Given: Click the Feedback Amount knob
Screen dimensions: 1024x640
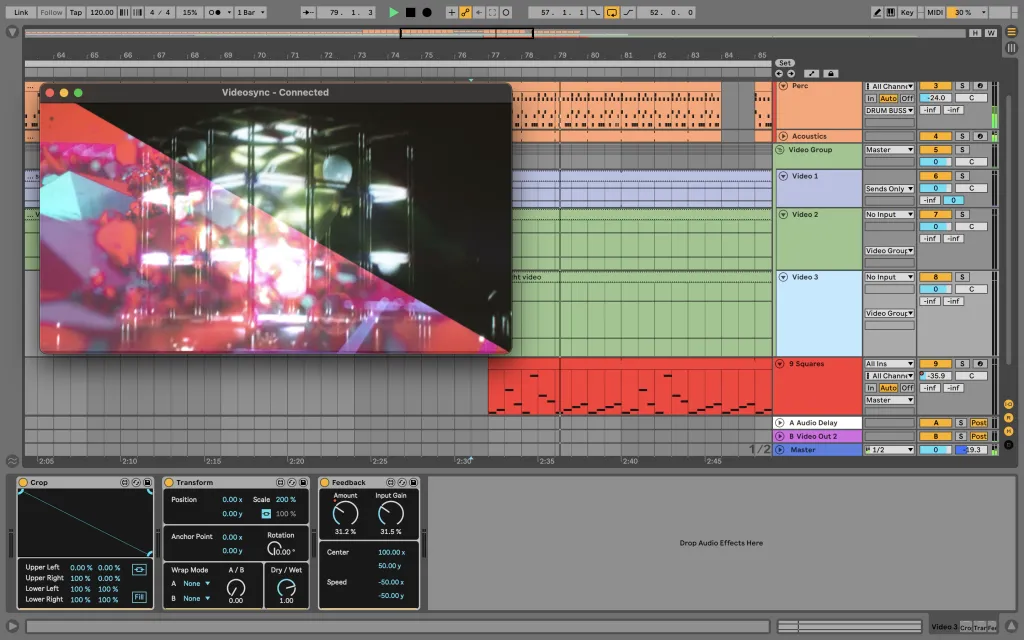Looking at the screenshot, I should 345,513.
